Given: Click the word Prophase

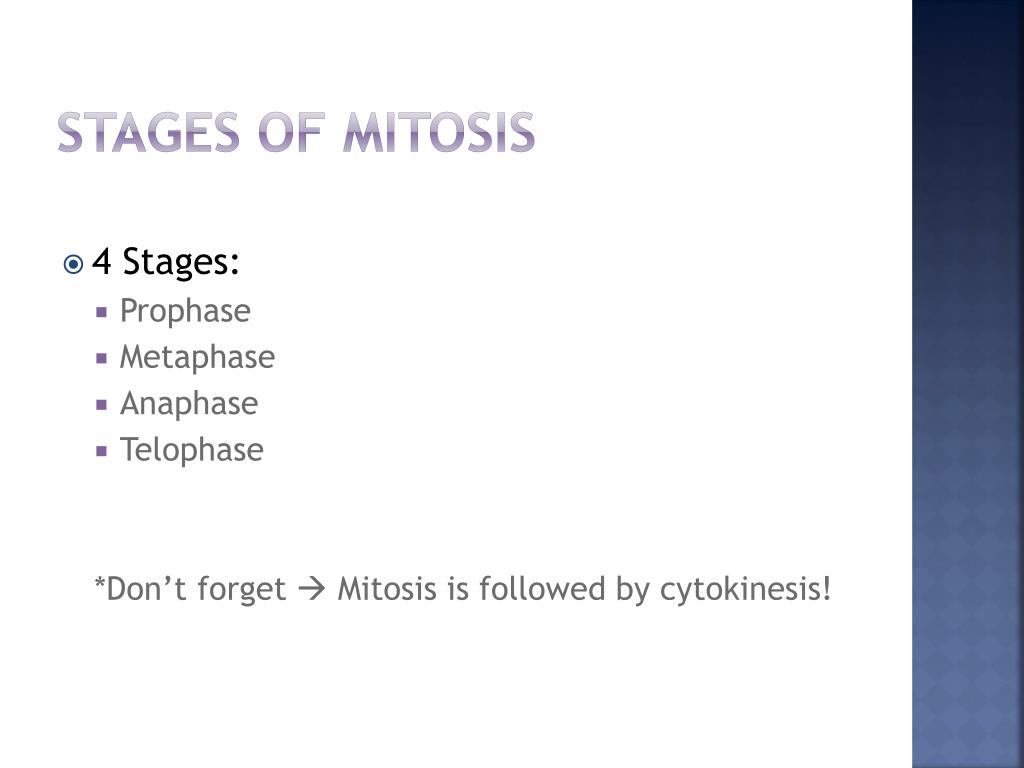Looking at the screenshot, I should point(185,312).
